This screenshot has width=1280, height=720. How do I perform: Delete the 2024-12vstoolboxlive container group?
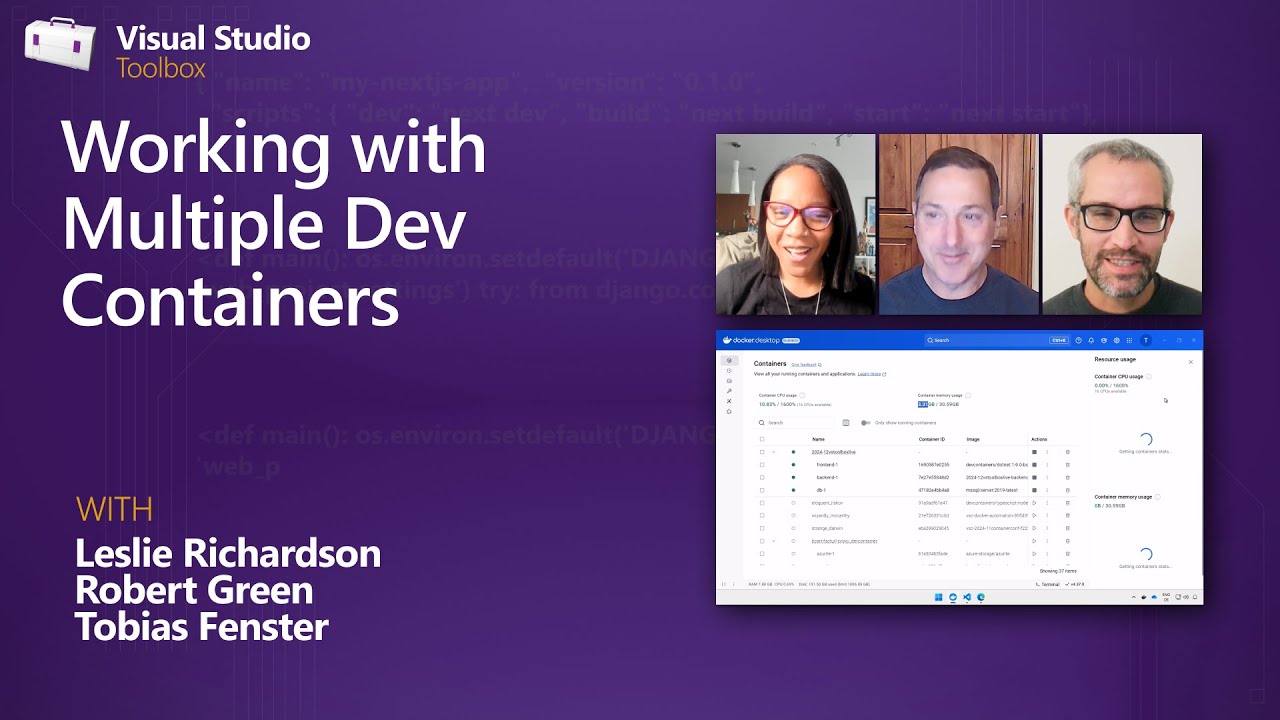[x=1067, y=452]
